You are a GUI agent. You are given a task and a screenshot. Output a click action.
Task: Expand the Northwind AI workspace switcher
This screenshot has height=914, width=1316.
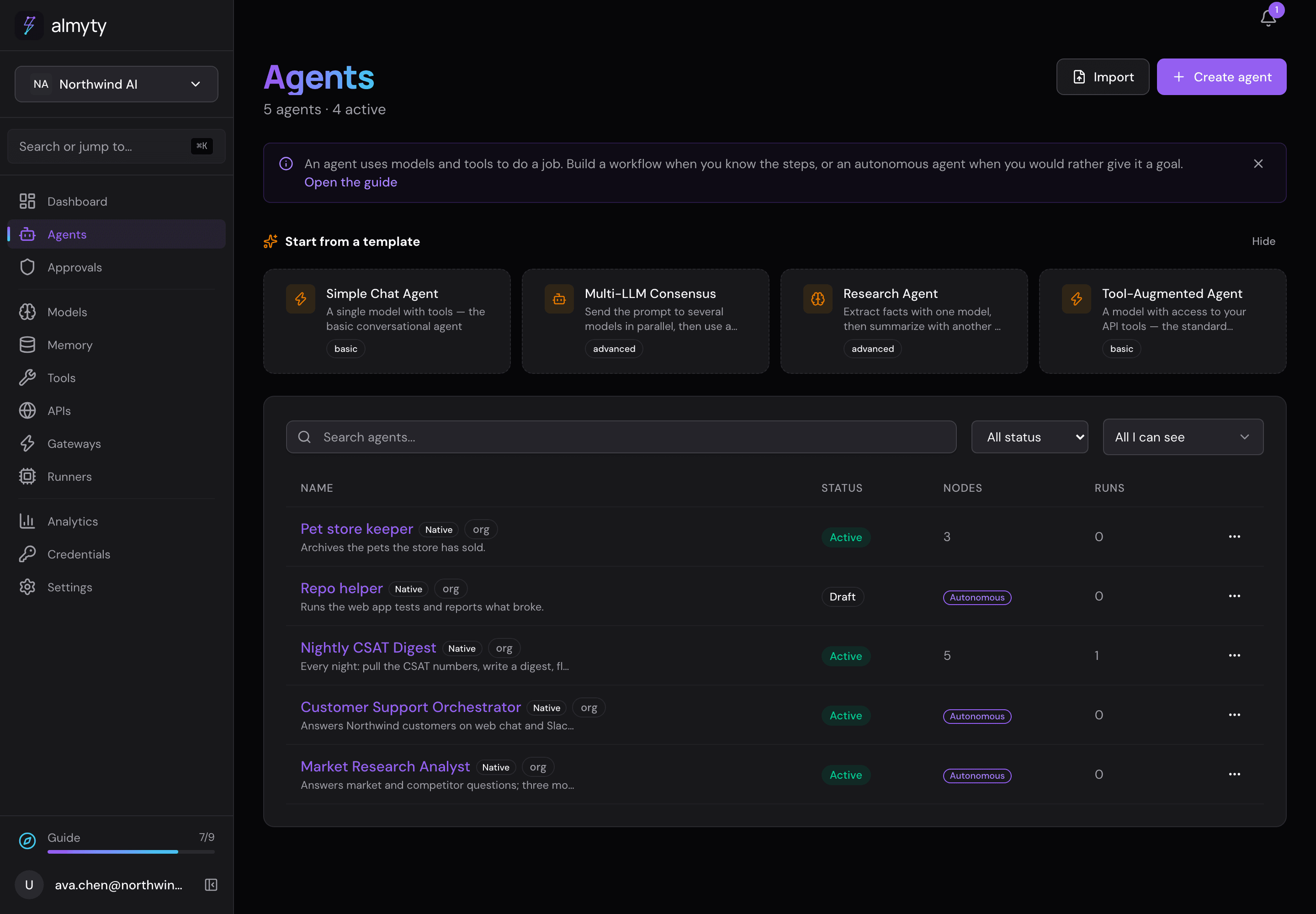click(x=116, y=84)
